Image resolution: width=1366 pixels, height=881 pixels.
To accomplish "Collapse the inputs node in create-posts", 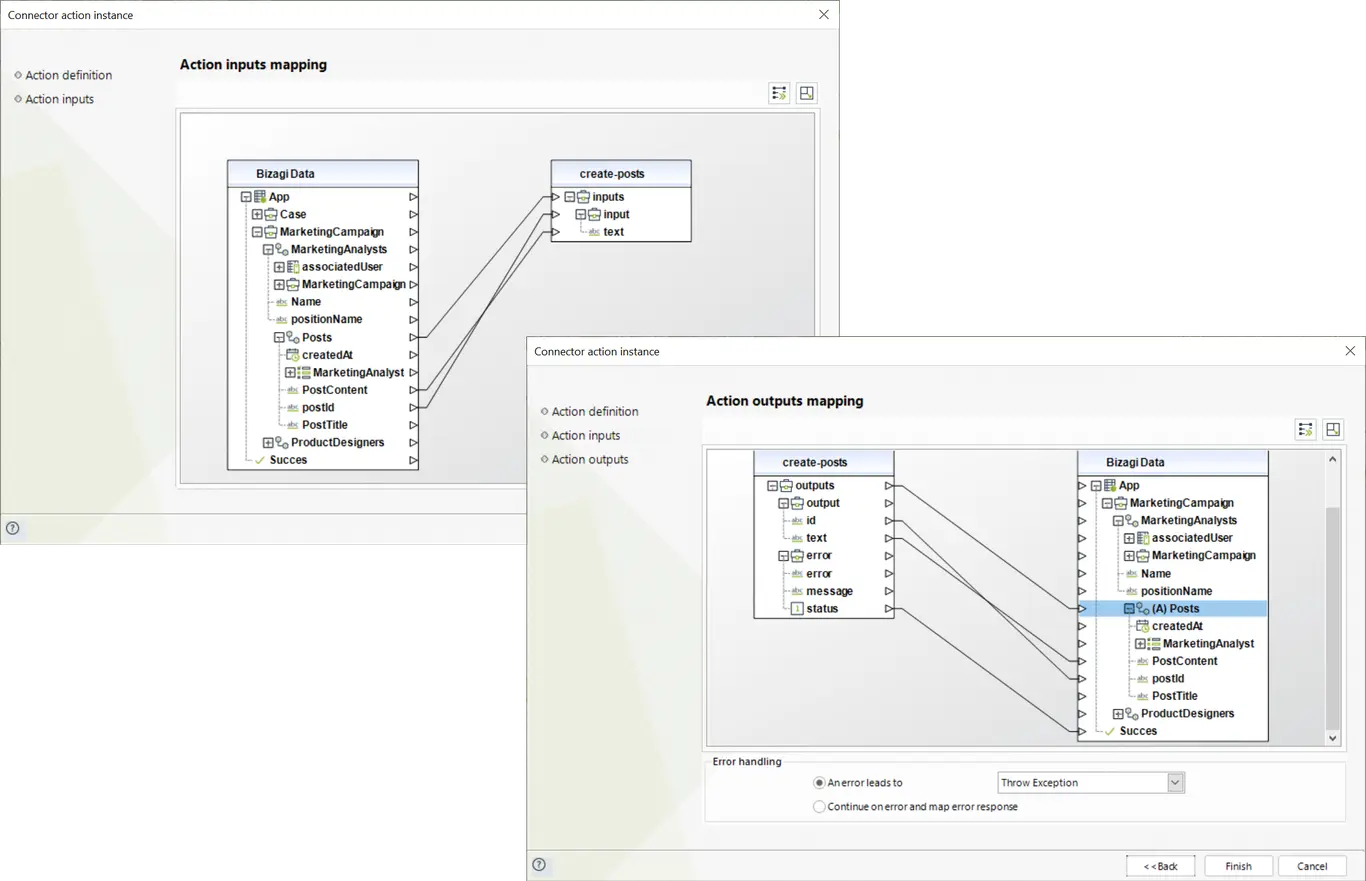I will (x=569, y=197).
